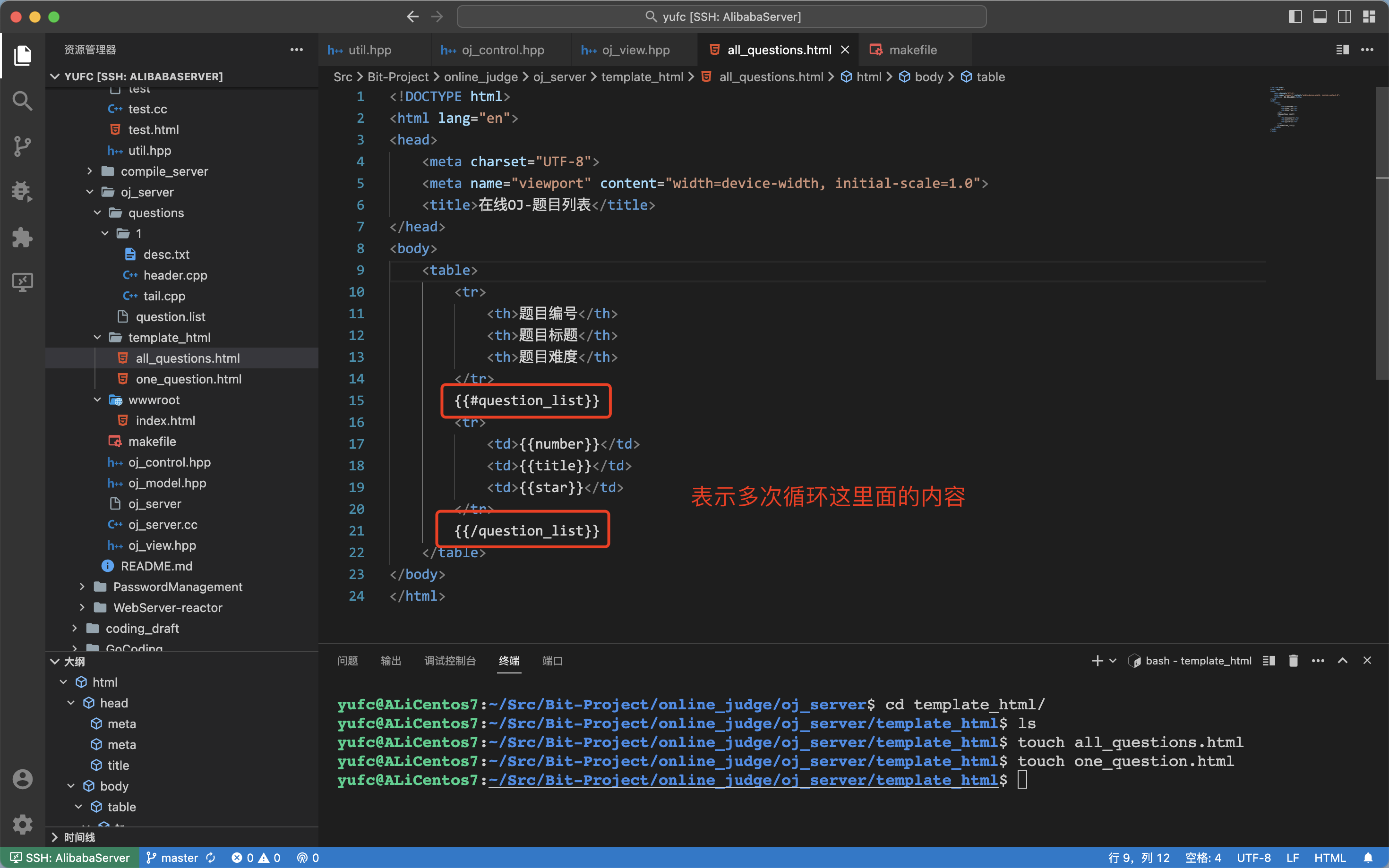The height and width of the screenshot is (868, 1389).
Task: Close the terminal panel
Action: [1367, 661]
